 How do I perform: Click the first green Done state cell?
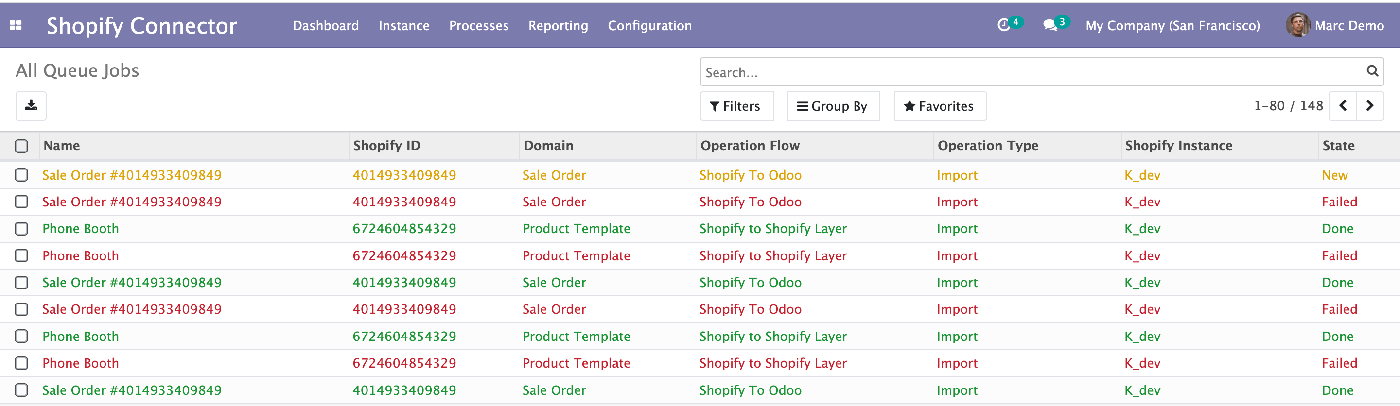1338,229
